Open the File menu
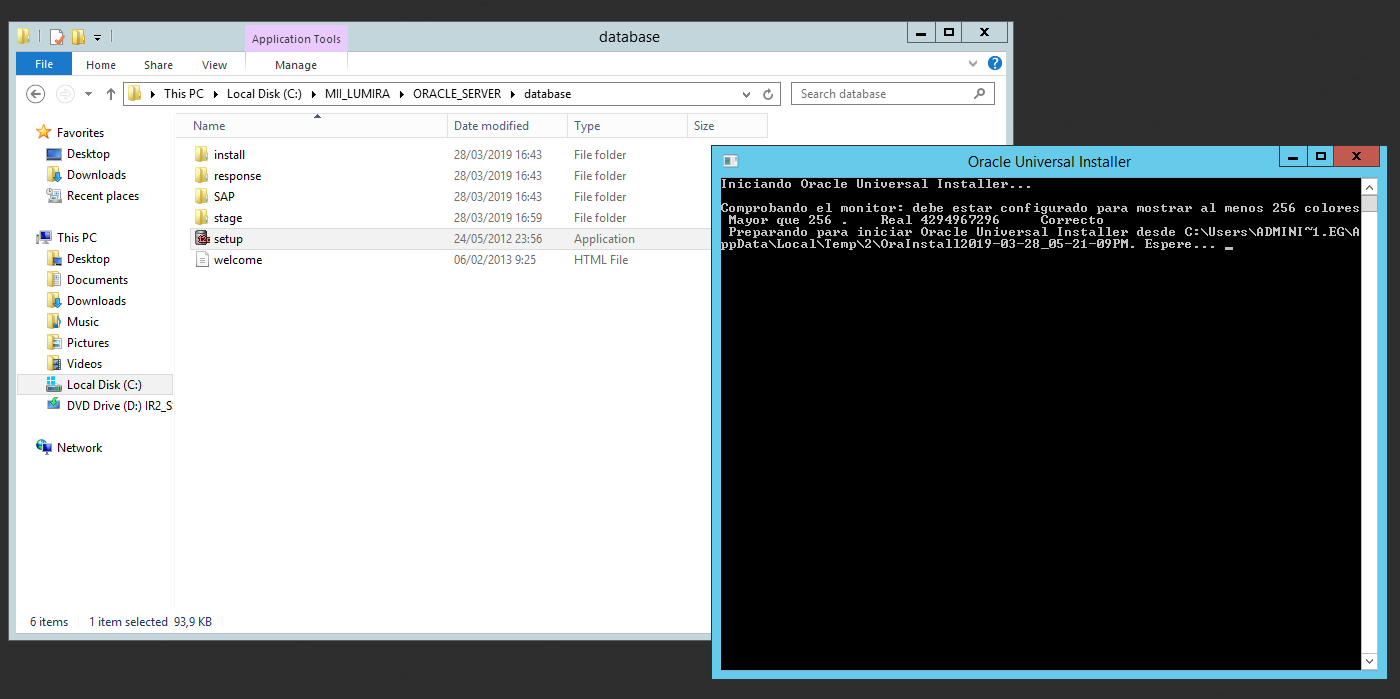Image resolution: width=1400 pixels, height=699 pixels. 44,64
